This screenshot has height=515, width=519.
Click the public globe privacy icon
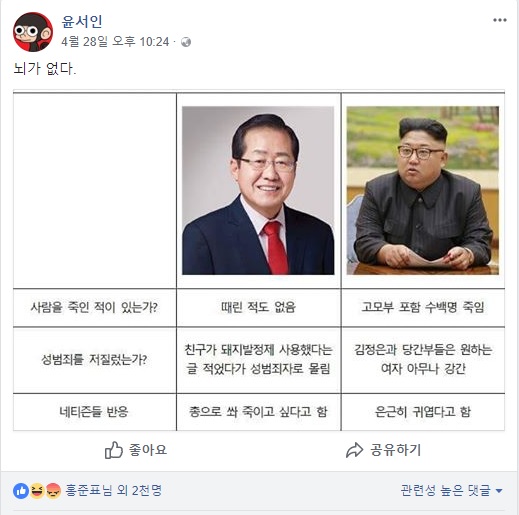(186, 42)
